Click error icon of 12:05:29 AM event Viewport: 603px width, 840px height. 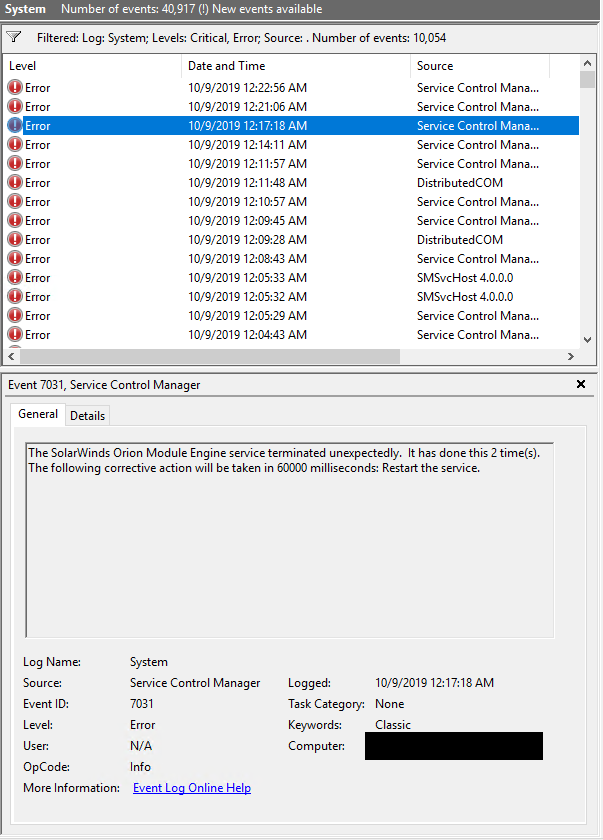point(14,316)
